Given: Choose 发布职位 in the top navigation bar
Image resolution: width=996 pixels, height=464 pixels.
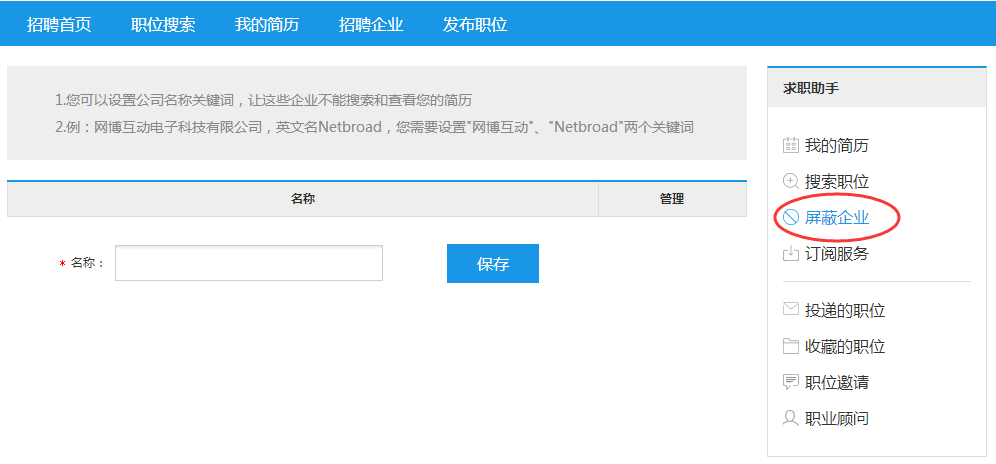Looking at the screenshot, I should [475, 24].
